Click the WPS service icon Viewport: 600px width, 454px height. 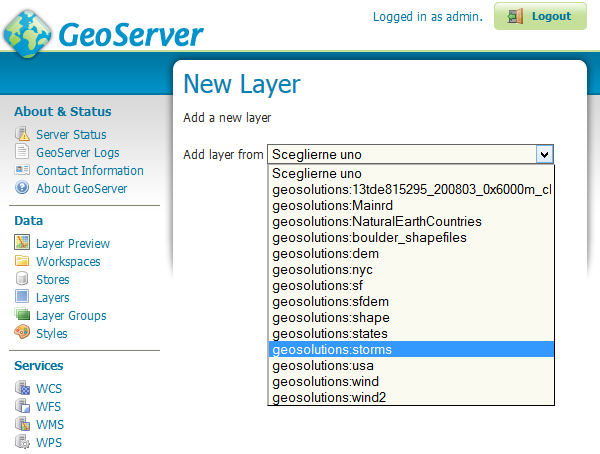(22, 441)
